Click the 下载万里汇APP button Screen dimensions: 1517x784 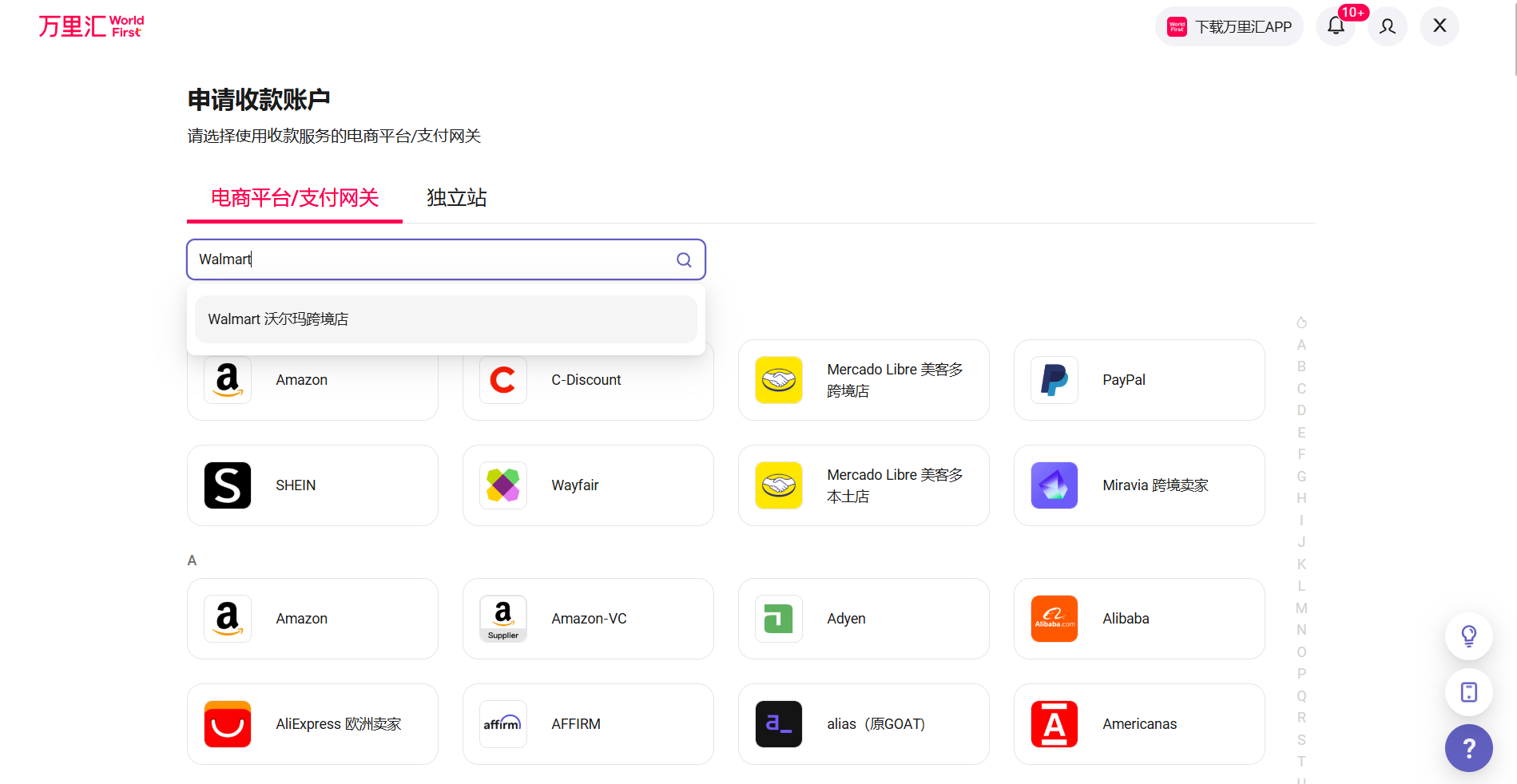pos(1229,26)
